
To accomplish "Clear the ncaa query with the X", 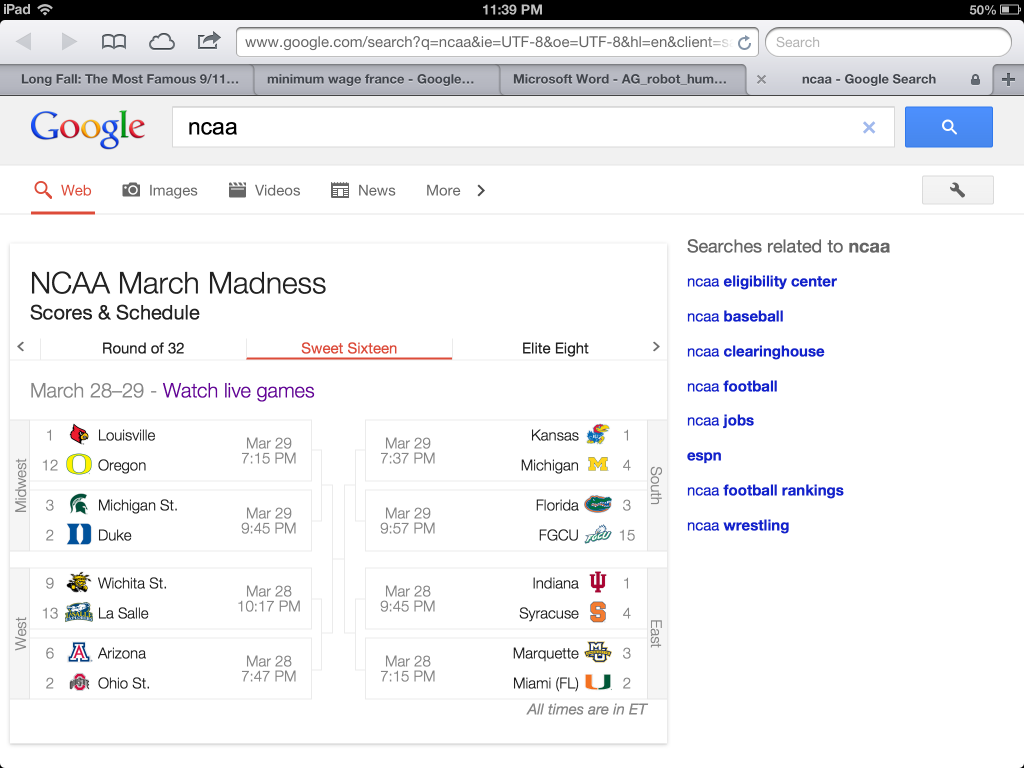I will click(869, 127).
